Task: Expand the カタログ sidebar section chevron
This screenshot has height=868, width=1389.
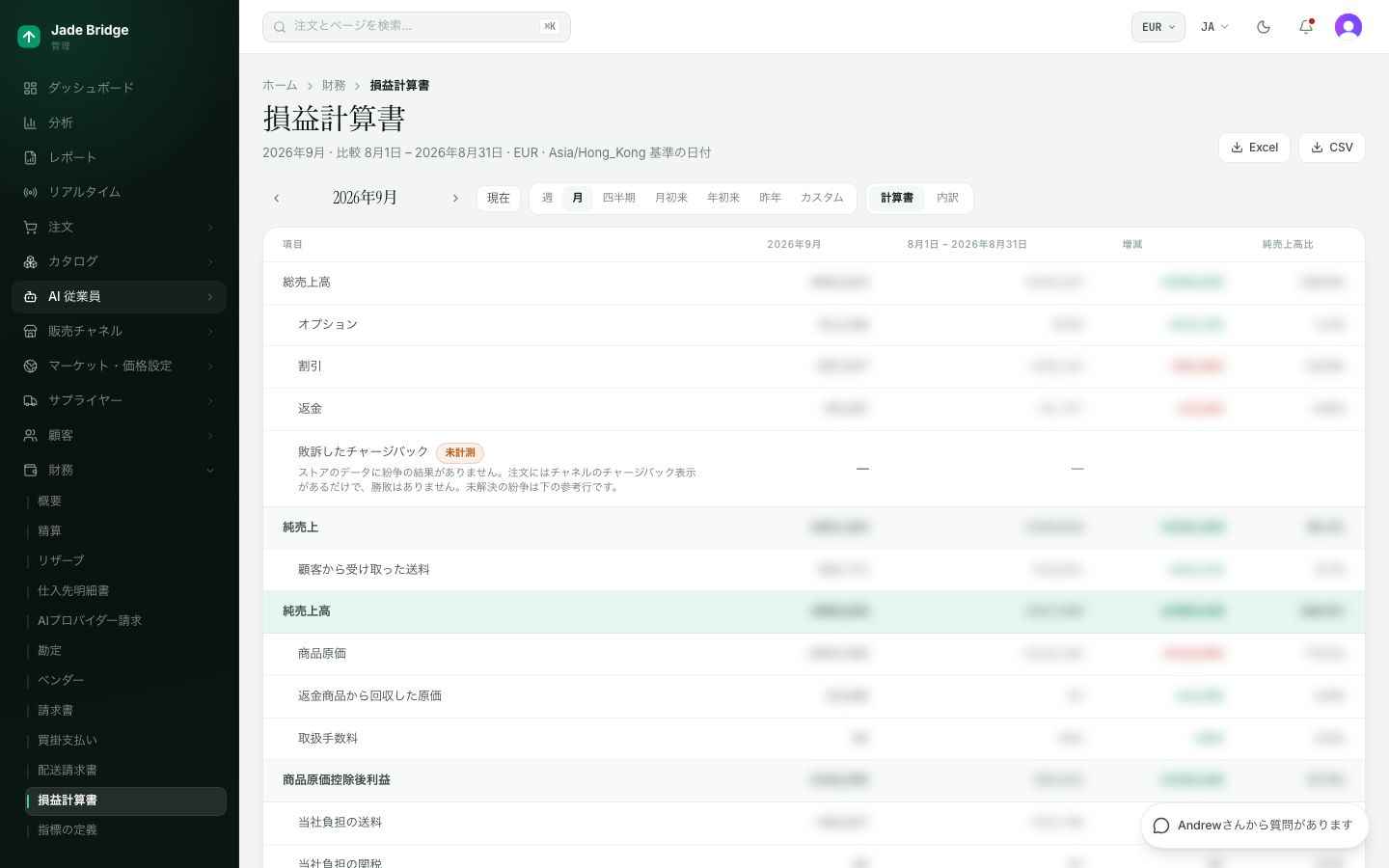Action: tap(210, 262)
